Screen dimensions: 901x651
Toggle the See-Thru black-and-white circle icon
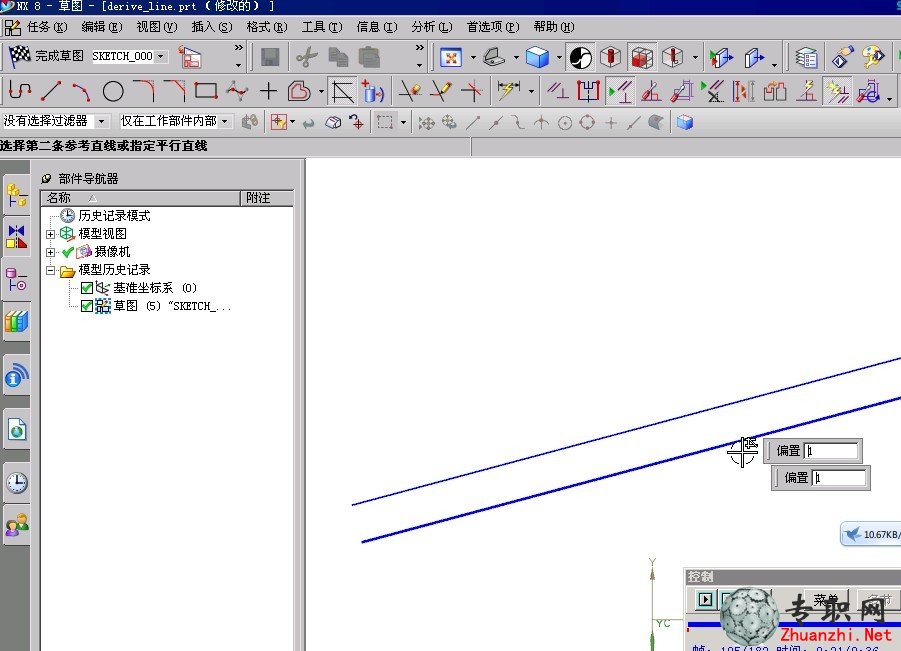coord(580,57)
